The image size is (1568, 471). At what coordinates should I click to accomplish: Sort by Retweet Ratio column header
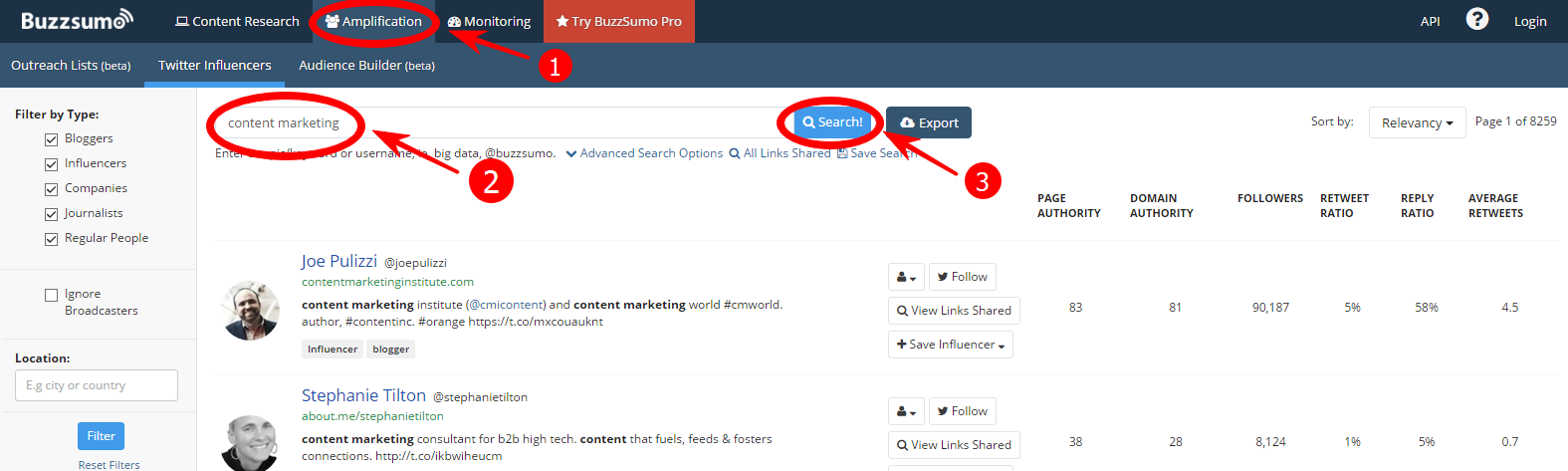[1344, 206]
